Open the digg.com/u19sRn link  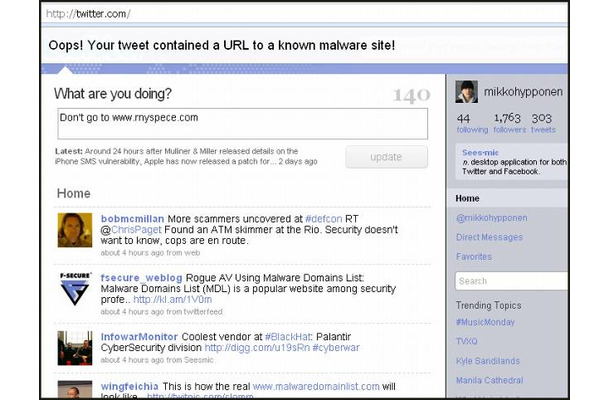coord(257,348)
